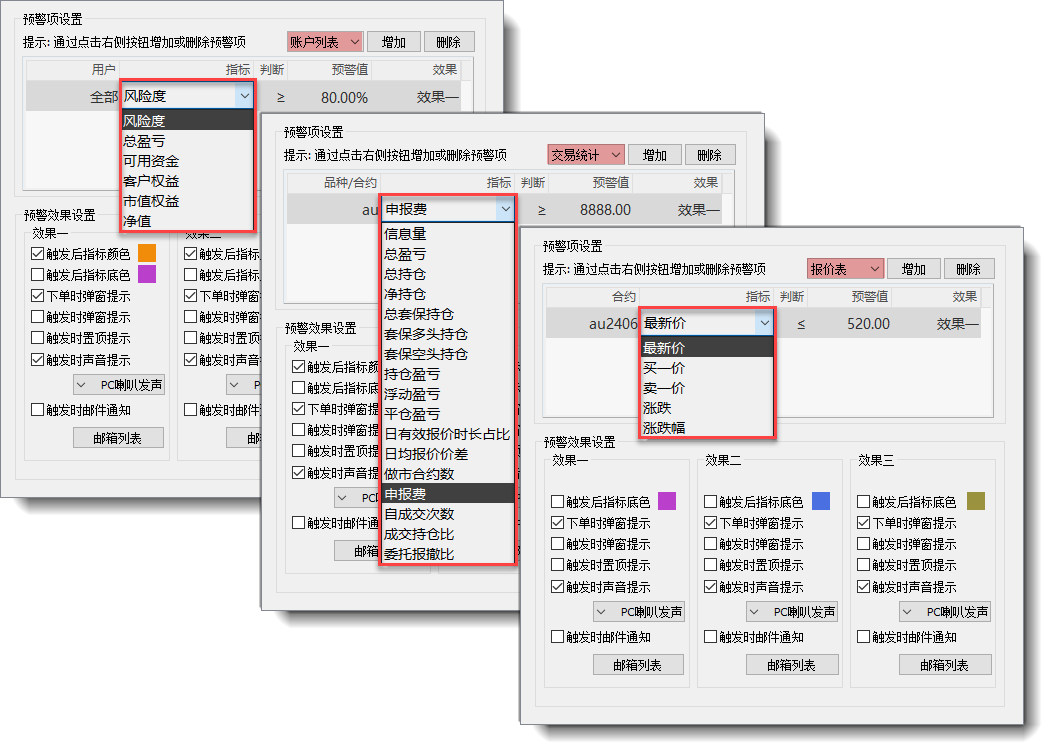Choose 总套保持仓 in the statistics list
1054x755 pixels.
pyautogui.click(x=448, y=314)
